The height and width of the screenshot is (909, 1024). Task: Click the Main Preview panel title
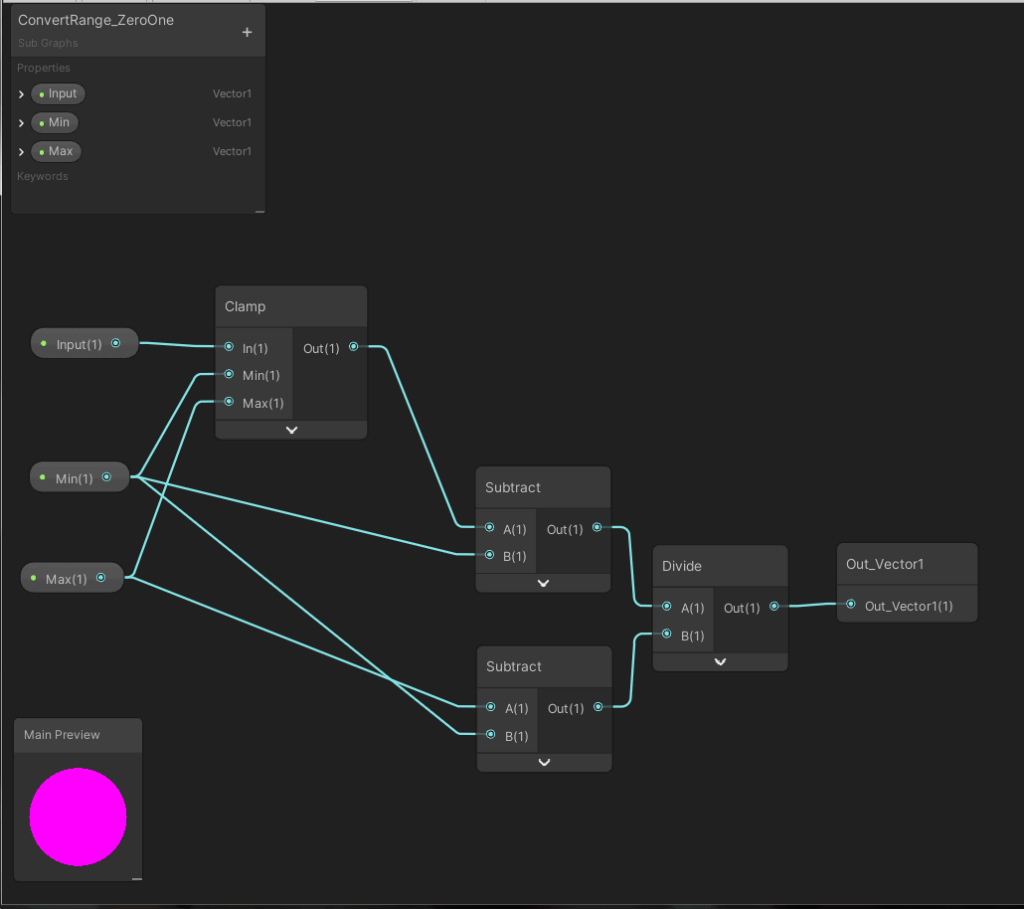(62, 735)
